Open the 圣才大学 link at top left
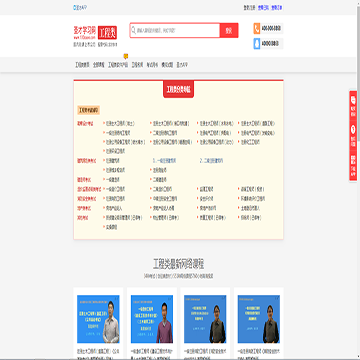Screen dimensions: 360x360 point(80,7)
